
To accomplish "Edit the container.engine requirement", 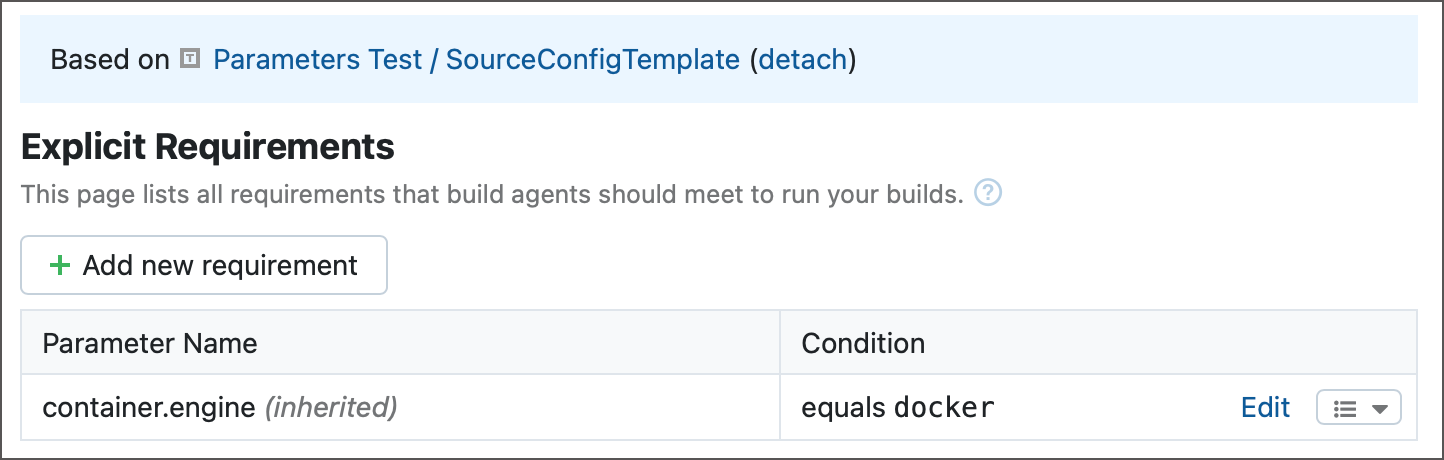I will coord(1265,407).
